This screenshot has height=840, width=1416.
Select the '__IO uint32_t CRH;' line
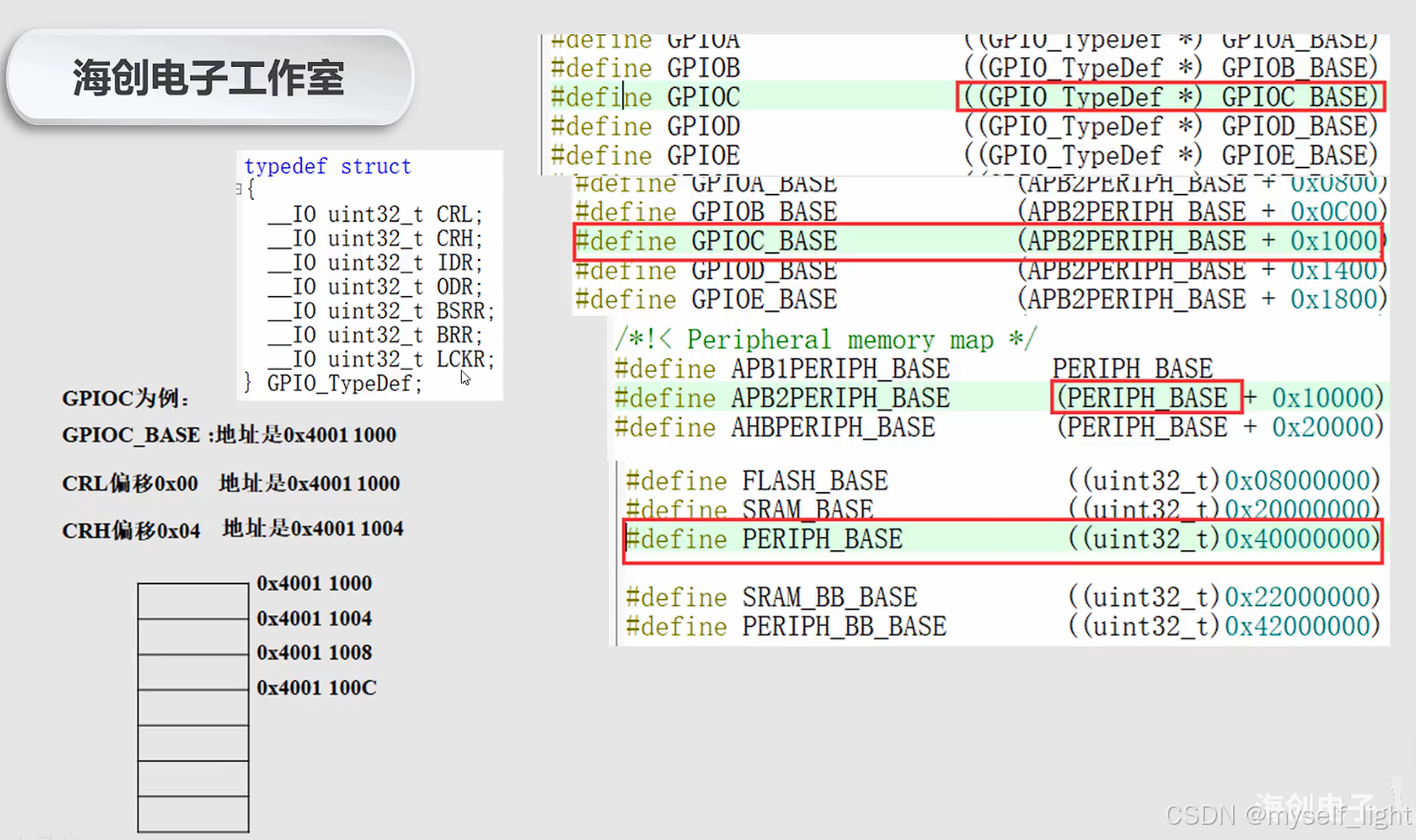click(x=375, y=238)
